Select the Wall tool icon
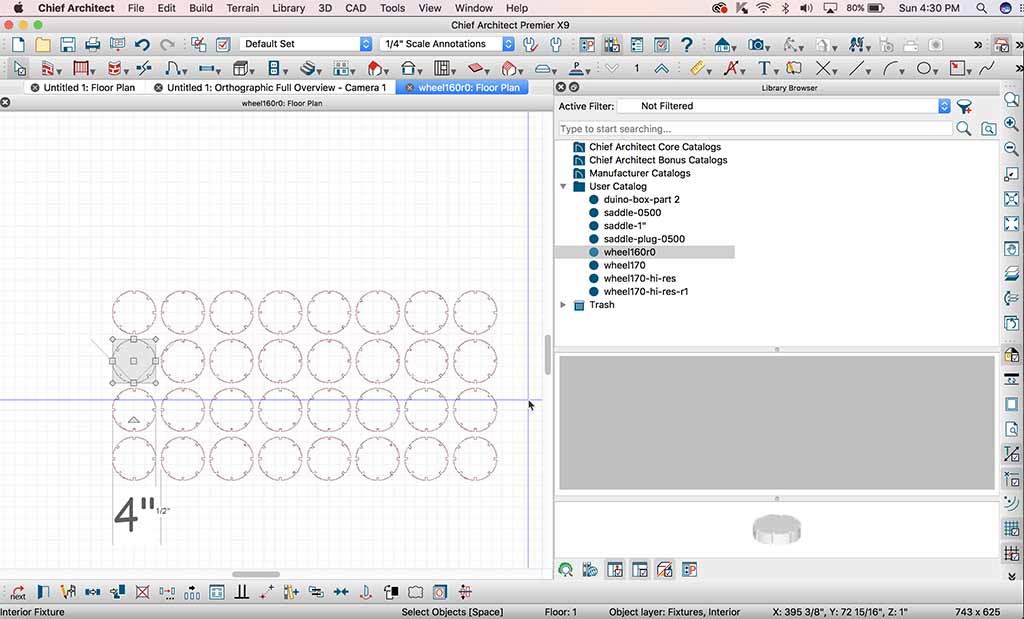This screenshot has width=1024, height=619. (47, 68)
